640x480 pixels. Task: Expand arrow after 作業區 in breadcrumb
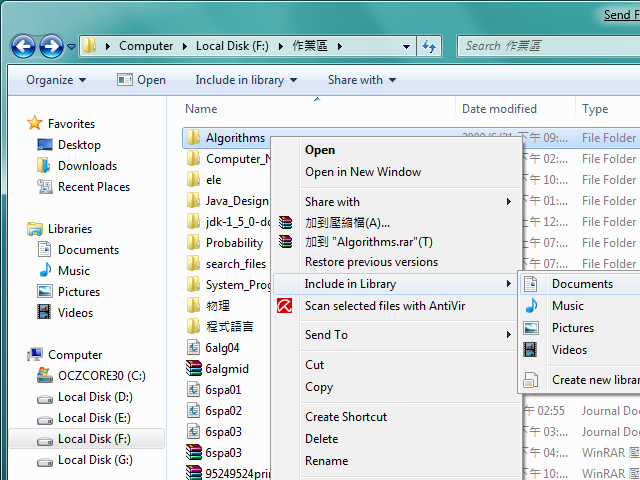coord(340,47)
